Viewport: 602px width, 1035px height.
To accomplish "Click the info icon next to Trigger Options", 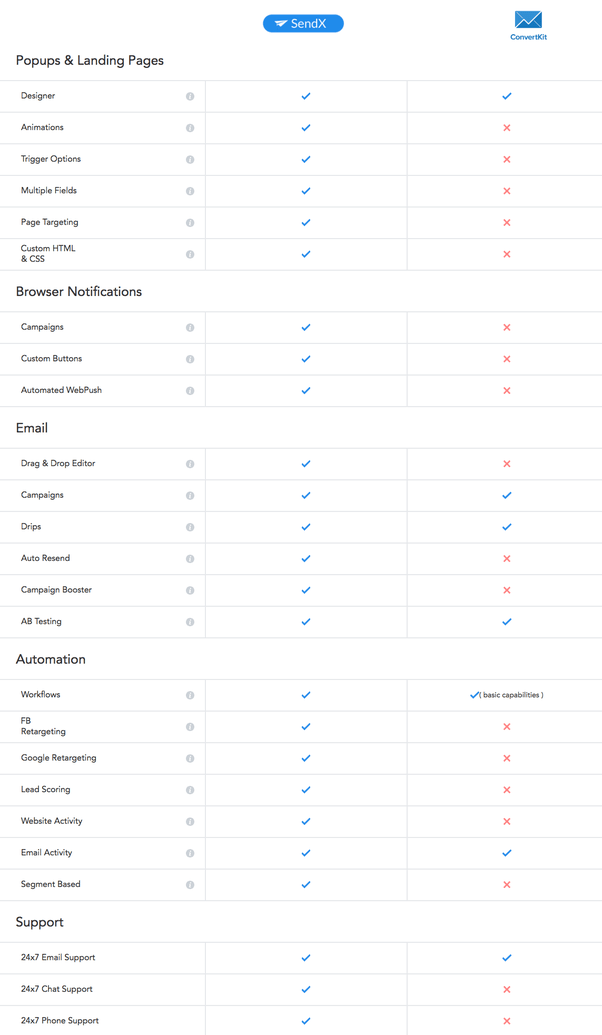I will pos(189,159).
